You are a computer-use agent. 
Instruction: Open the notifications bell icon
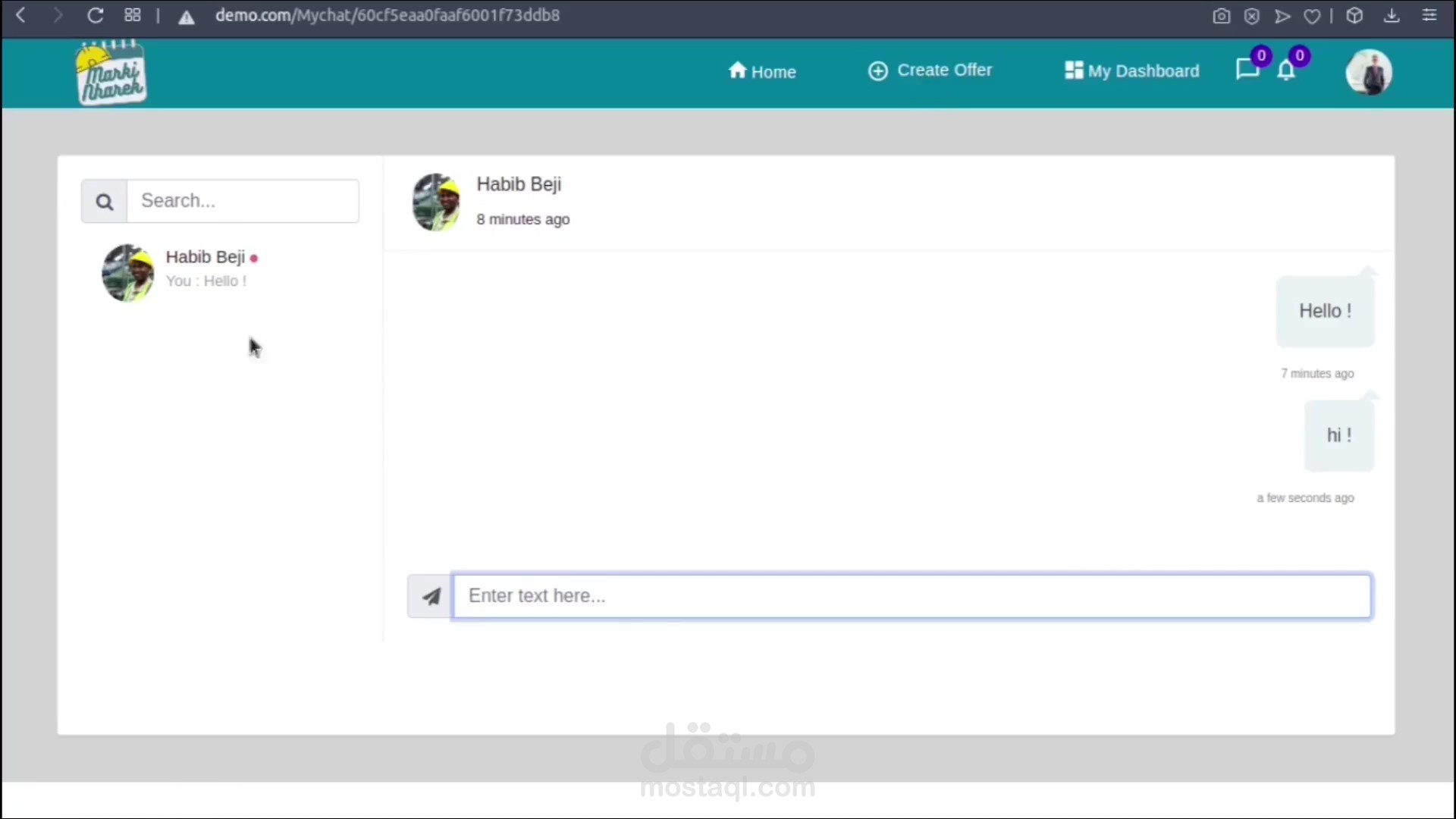coord(1286,71)
